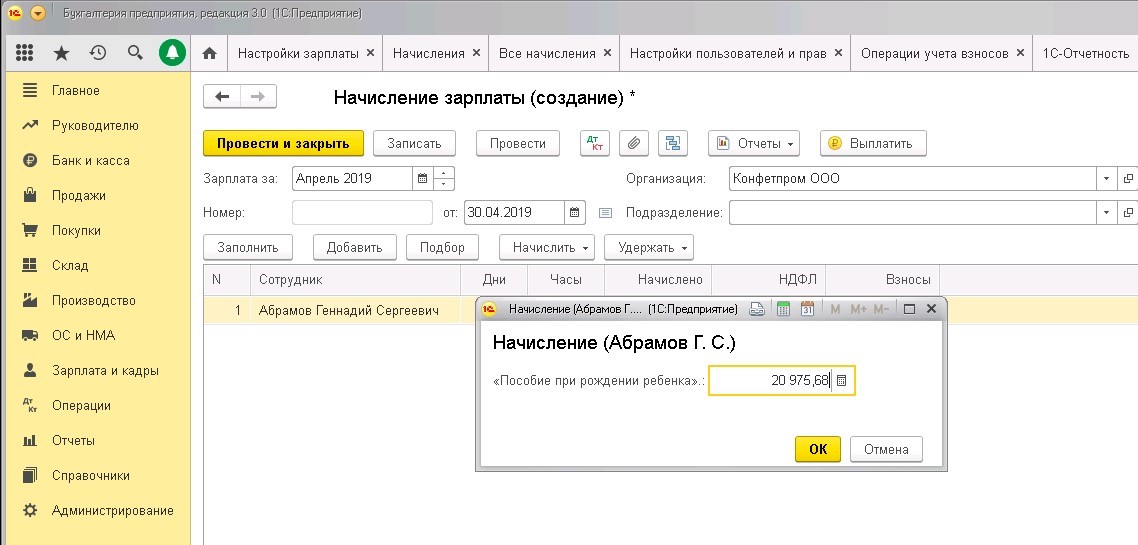
Task: Open Favorites star icon
Action: (61, 53)
